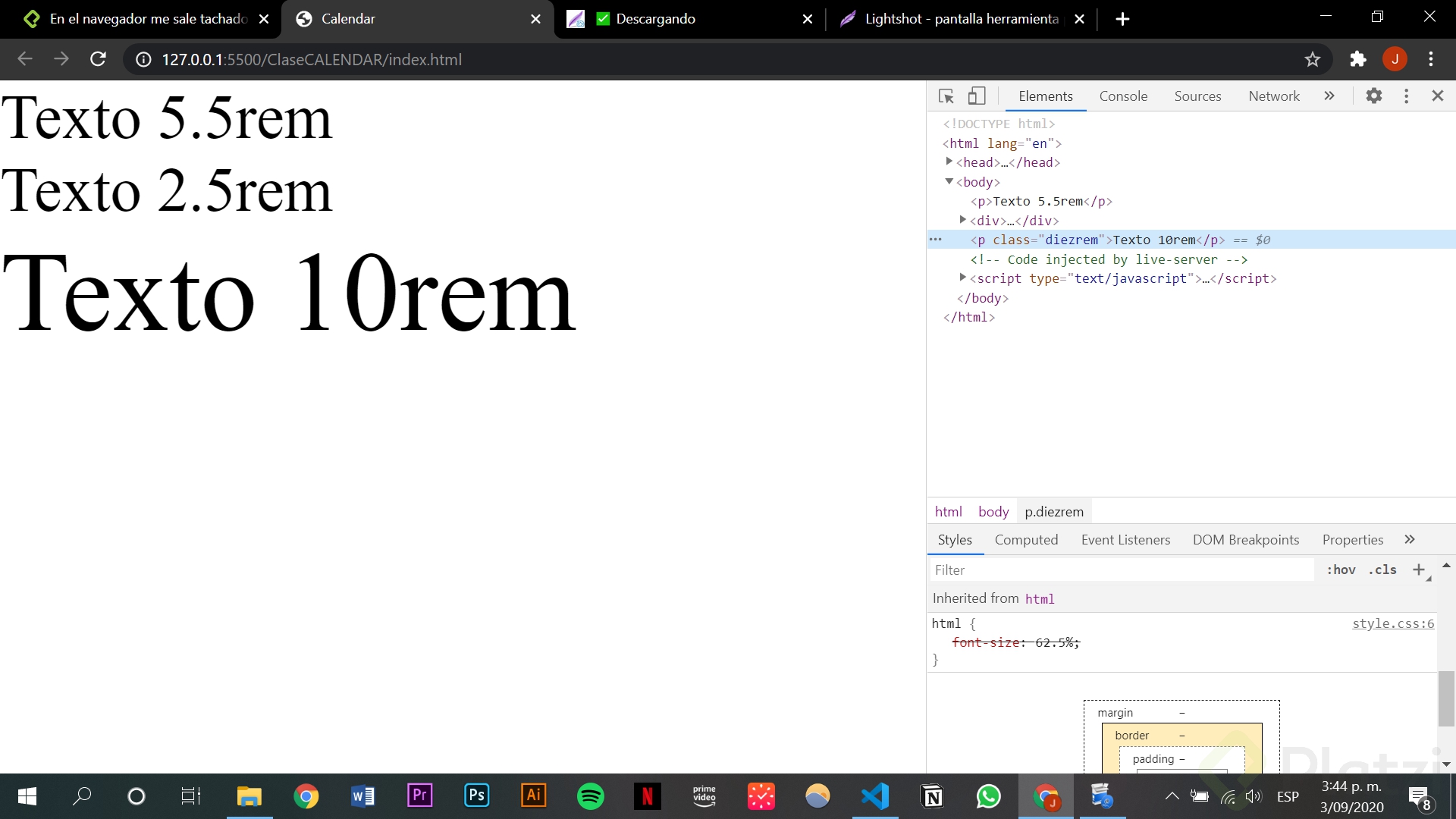Bookmark this page star icon
This screenshot has width=1456, height=819.
point(1313,59)
